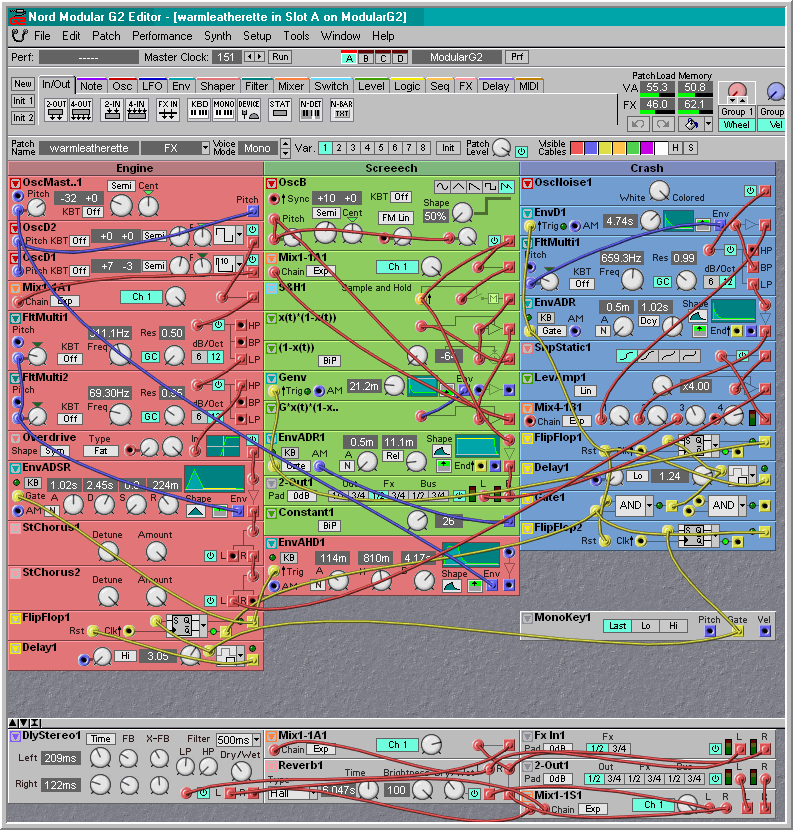Click the Patch Name field warmleatherette
This screenshot has width=793, height=830.
(89, 148)
